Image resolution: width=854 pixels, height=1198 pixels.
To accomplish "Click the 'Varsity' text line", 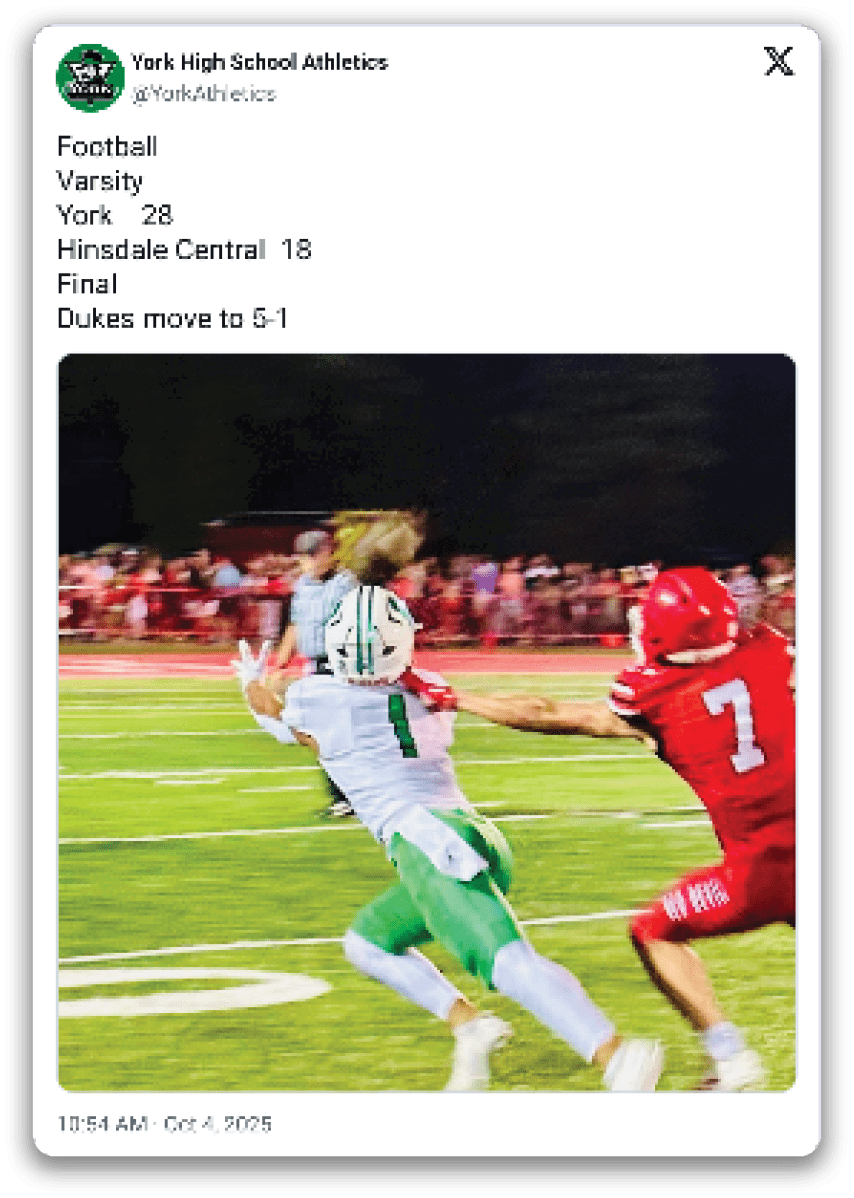I will [100, 181].
